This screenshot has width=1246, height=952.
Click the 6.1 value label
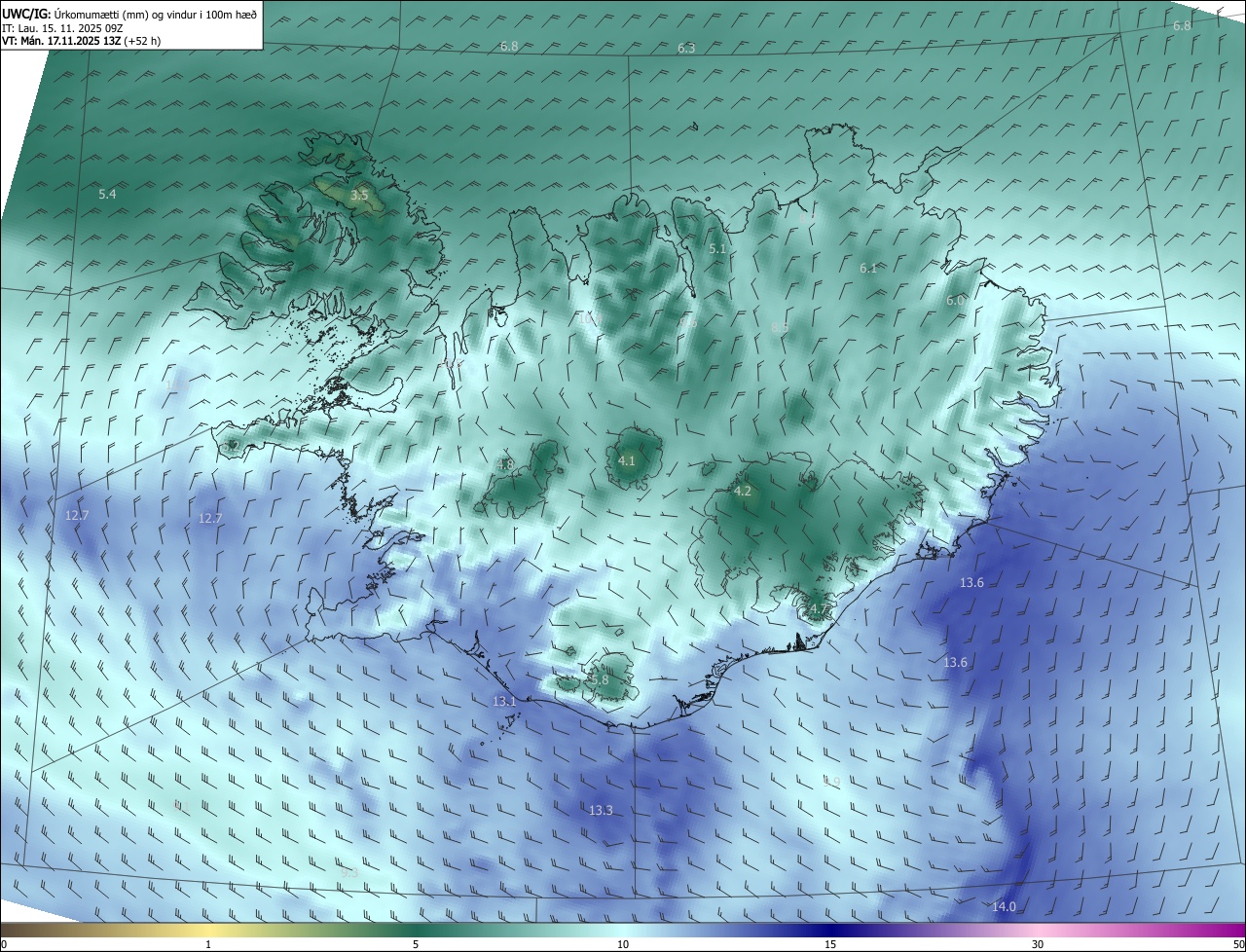tap(868, 268)
